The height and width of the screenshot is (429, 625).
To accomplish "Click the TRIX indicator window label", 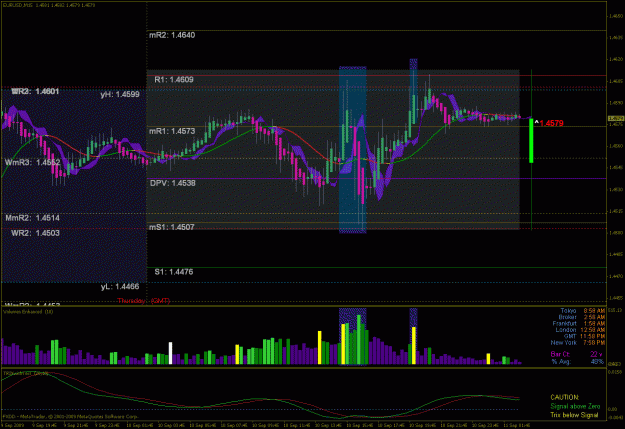I will click(26, 373).
